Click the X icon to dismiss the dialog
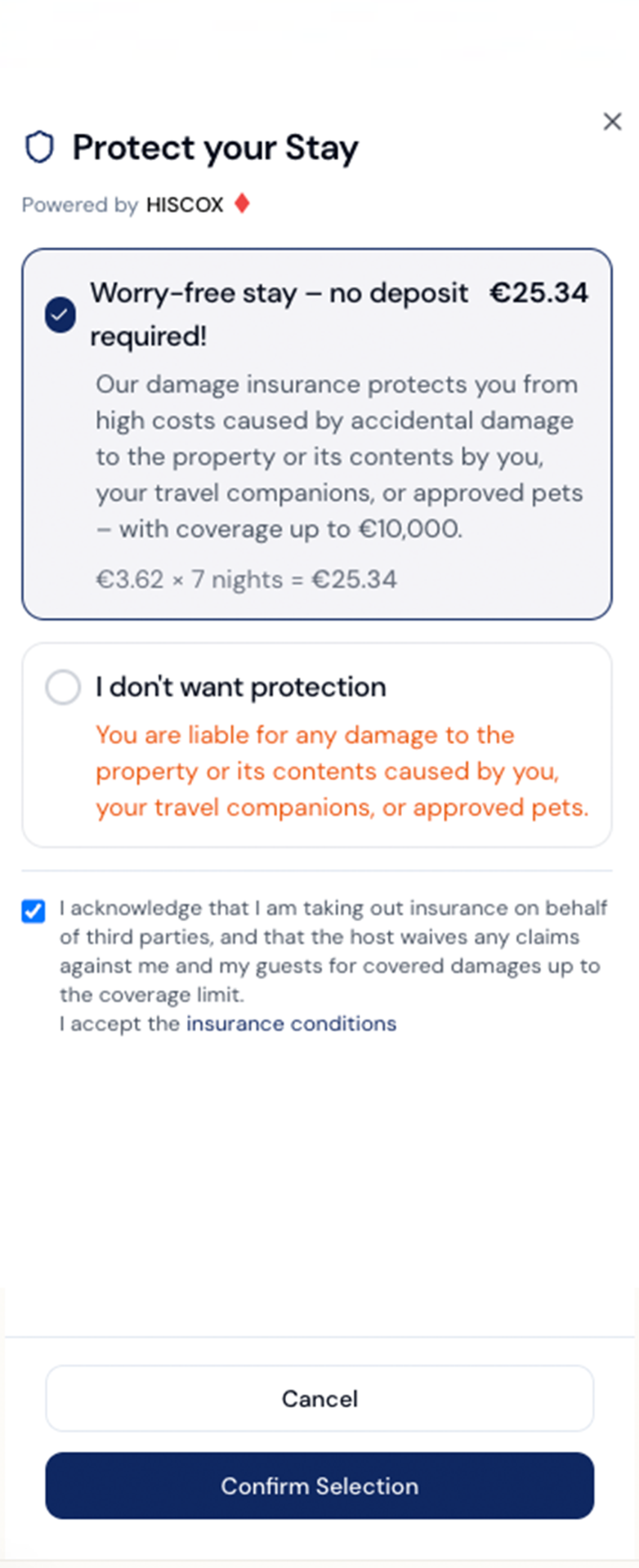639x1568 pixels. (x=612, y=121)
